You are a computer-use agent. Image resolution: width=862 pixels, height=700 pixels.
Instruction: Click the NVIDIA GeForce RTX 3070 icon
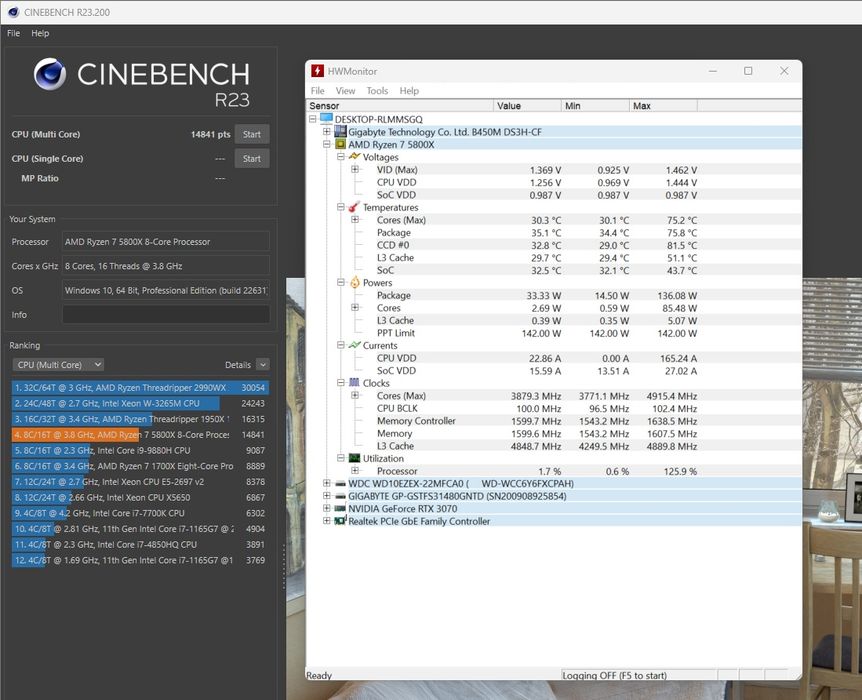[340, 509]
